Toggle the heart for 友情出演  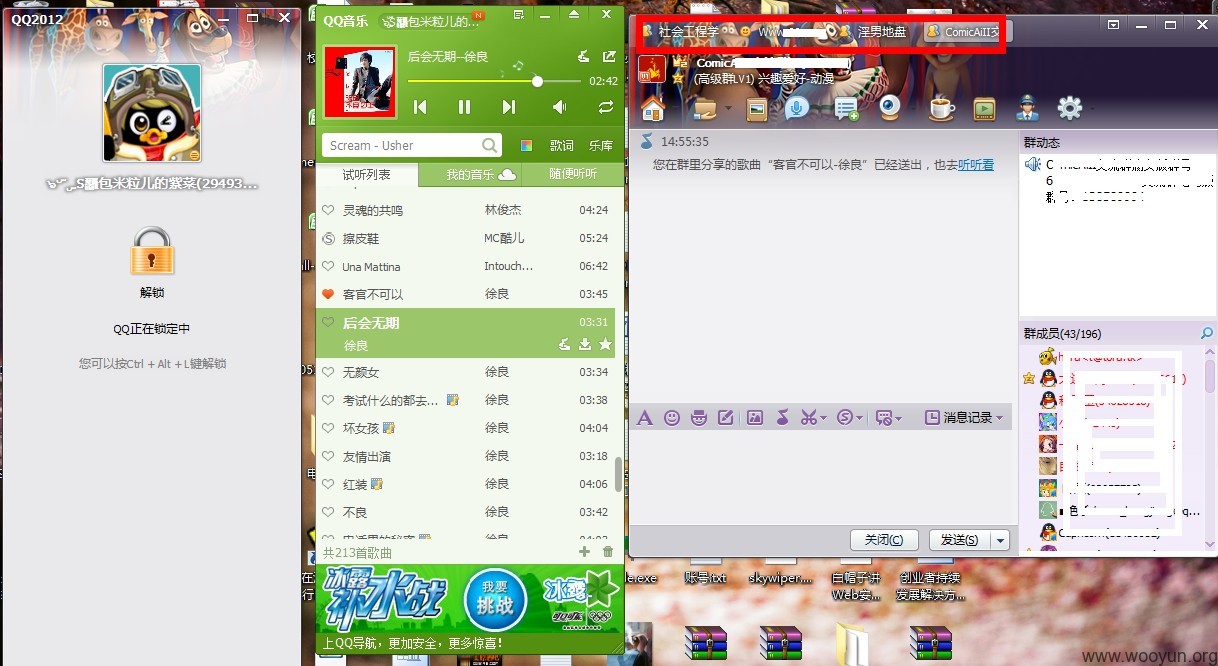328,456
